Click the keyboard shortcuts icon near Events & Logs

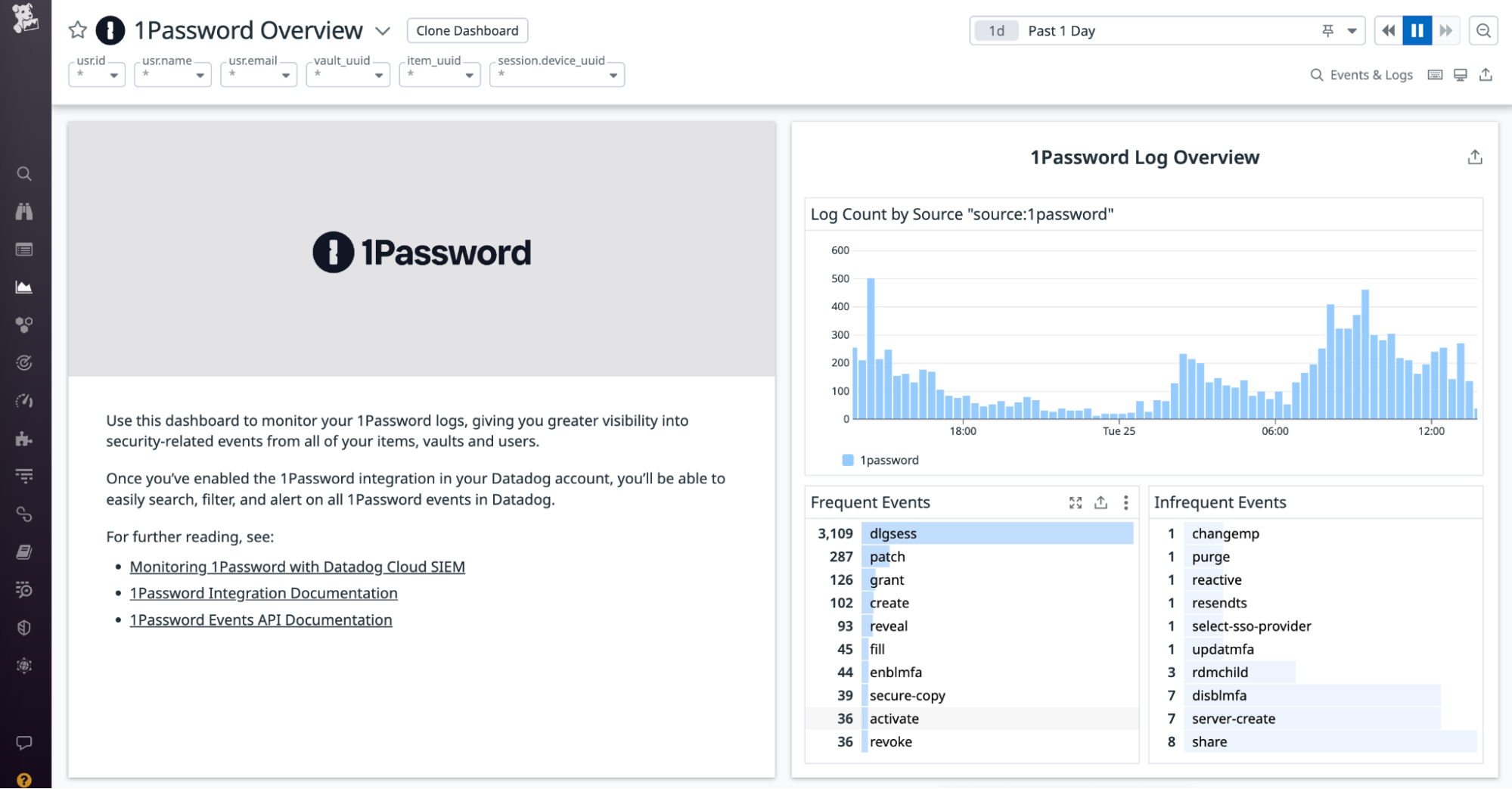pyautogui.click(x=1434, y=74)
